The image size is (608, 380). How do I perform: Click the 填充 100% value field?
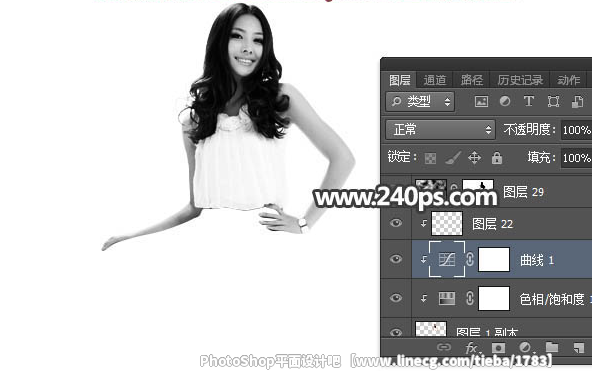click(x=576, y=158)
